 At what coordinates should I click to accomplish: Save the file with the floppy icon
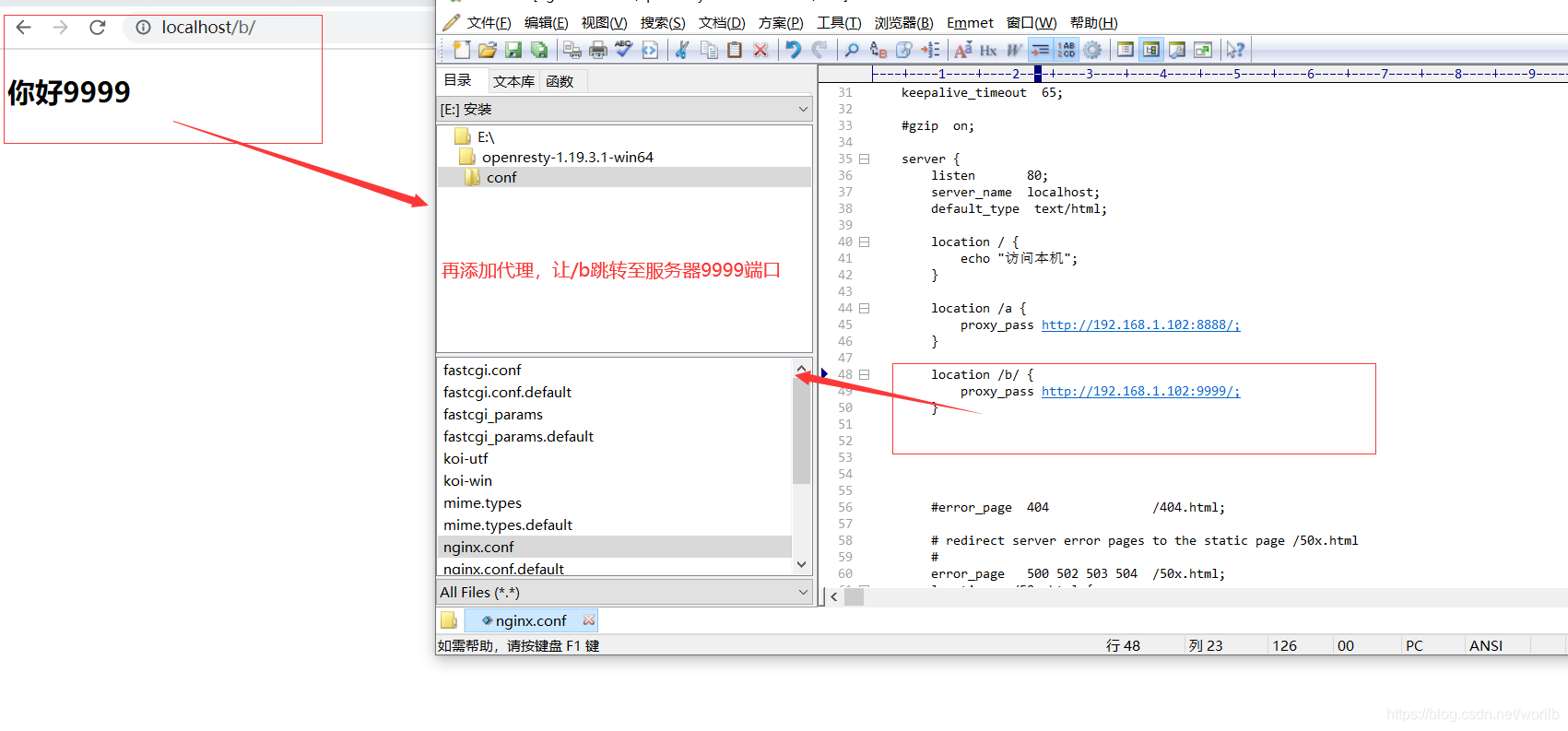click(x=513, y=50)
